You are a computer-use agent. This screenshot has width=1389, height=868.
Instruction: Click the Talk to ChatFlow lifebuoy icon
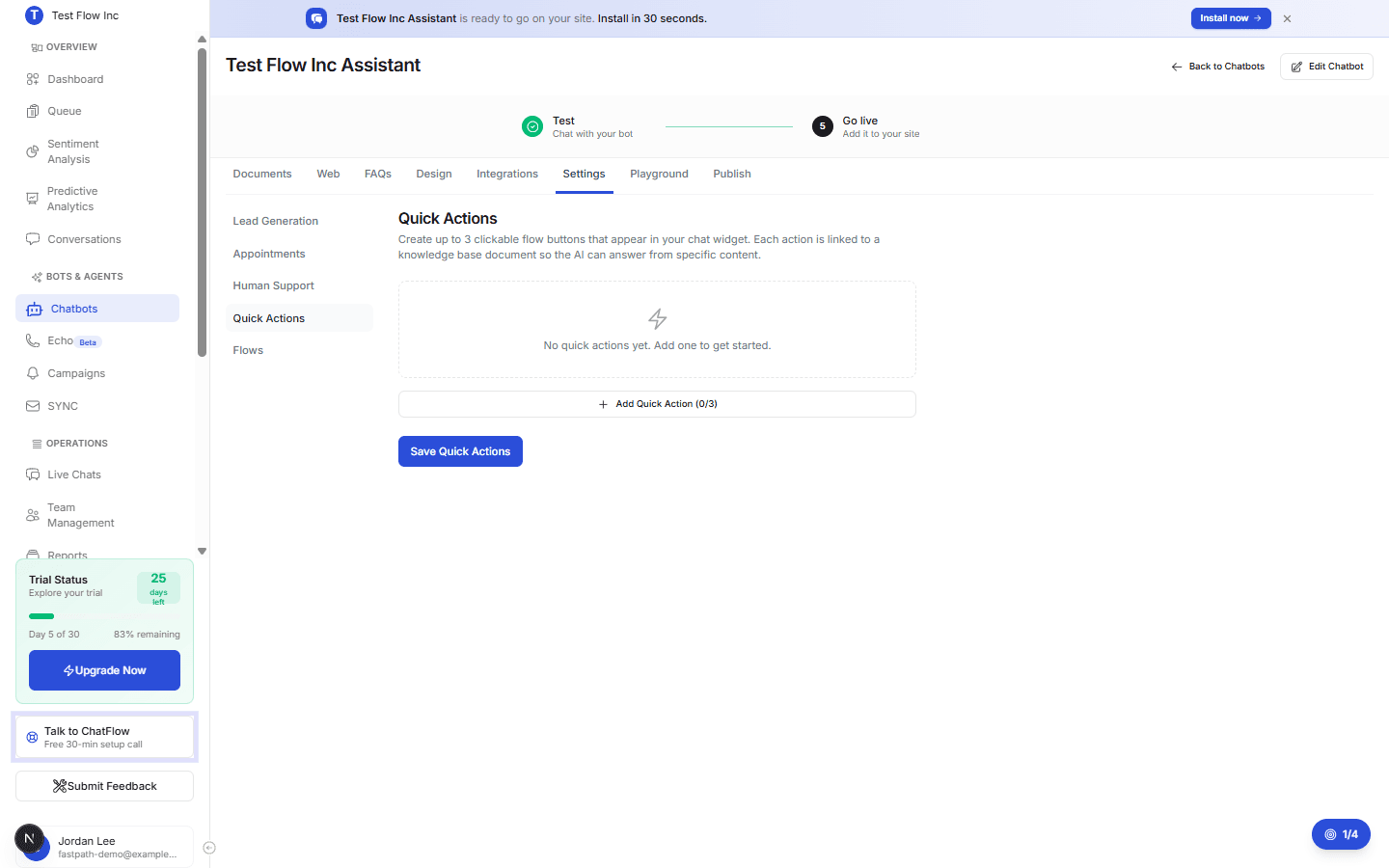pos(32,737)
